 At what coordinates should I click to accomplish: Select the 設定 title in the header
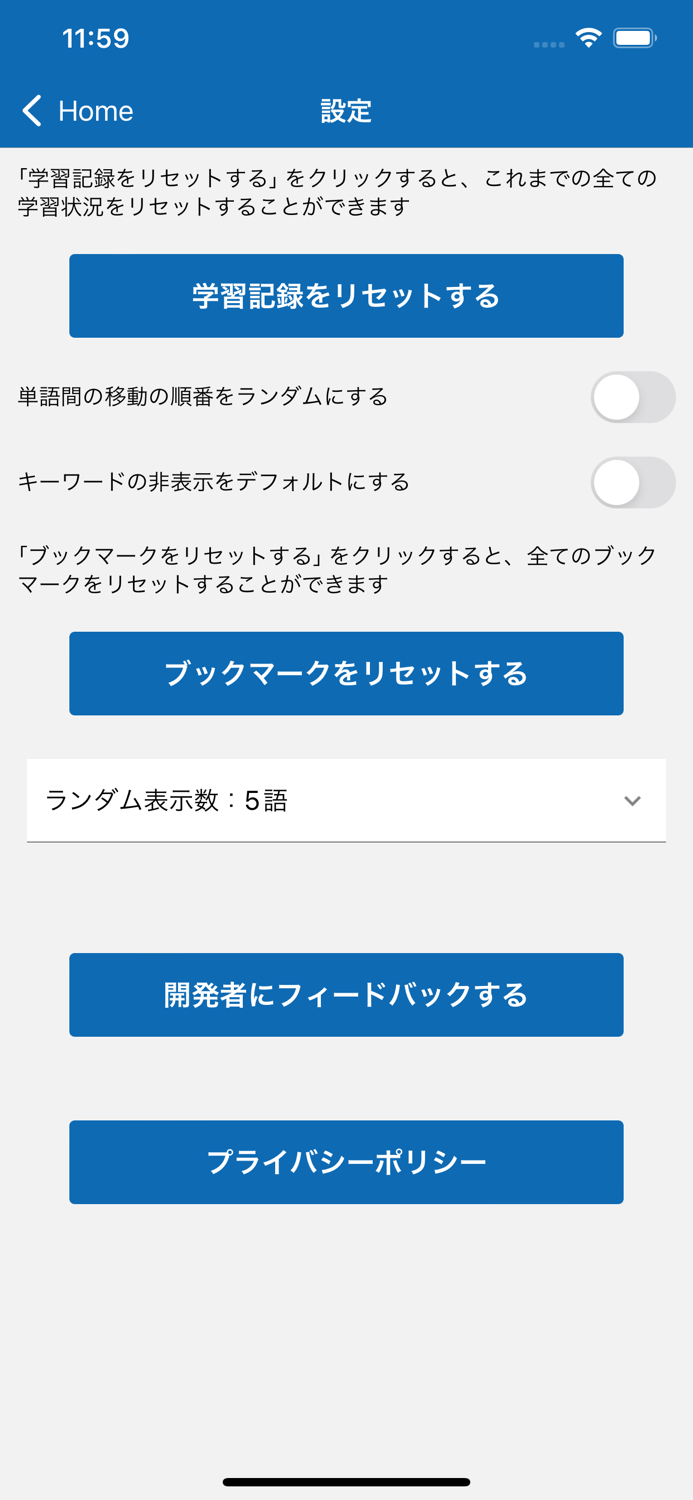(x=346, y=111)
